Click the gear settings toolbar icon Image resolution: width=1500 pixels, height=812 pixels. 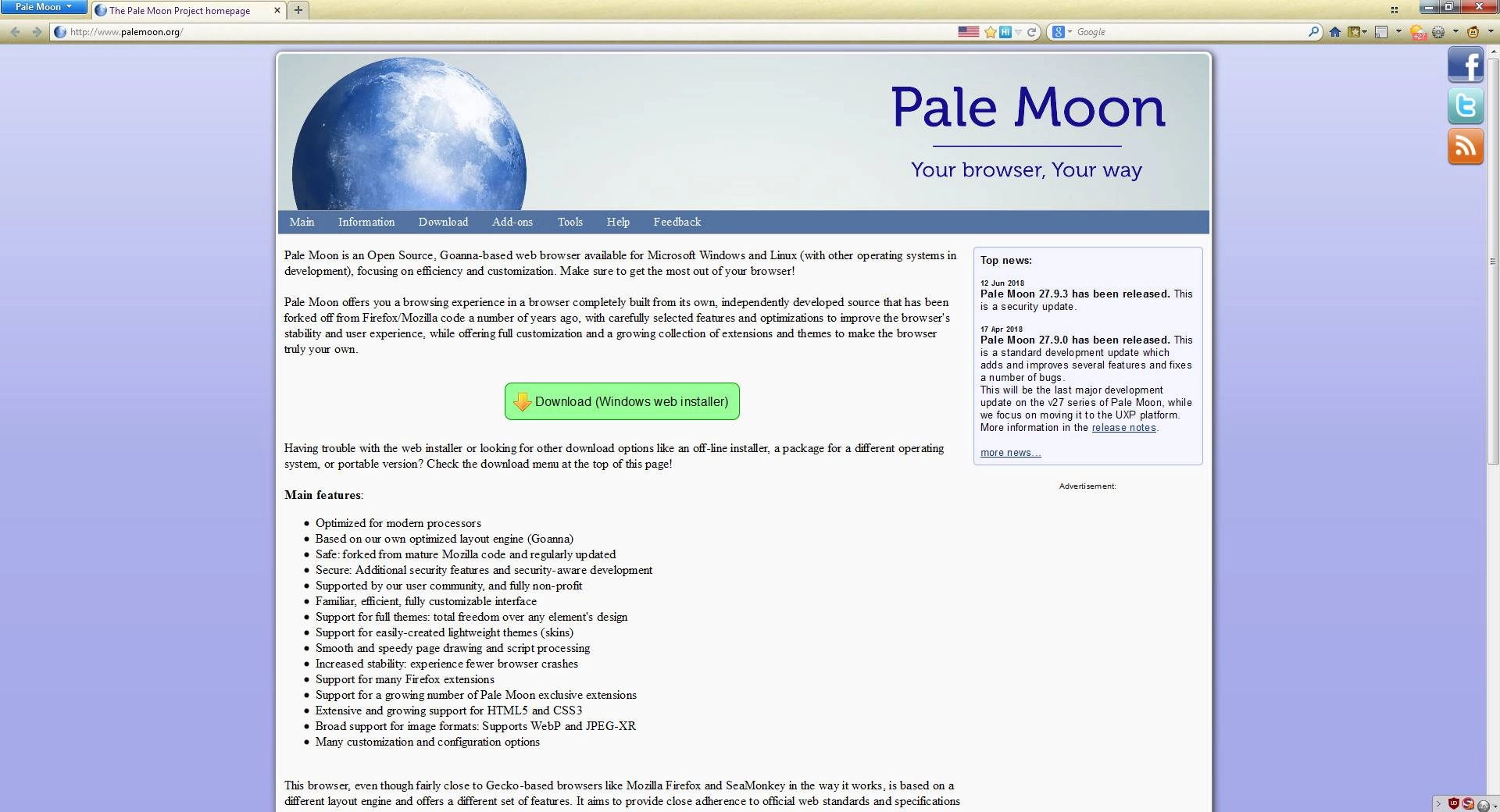click(x=1438, y=32)
